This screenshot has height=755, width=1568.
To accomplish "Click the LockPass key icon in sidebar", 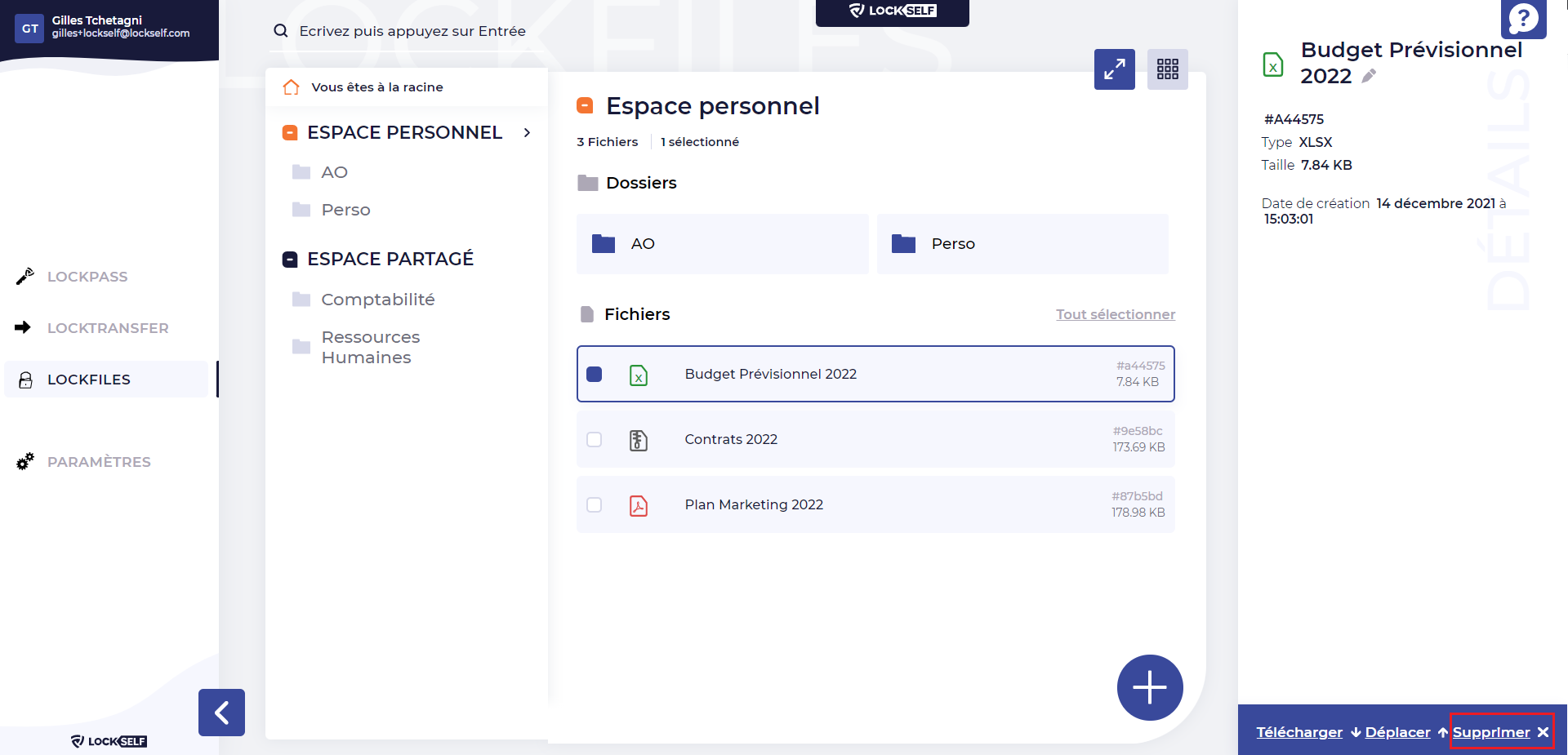I will click(25, 277).
